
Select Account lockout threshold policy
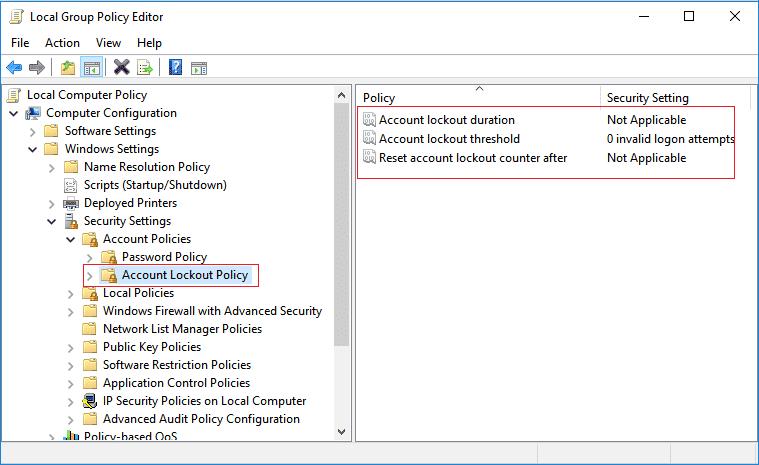(x=449, y=139)
